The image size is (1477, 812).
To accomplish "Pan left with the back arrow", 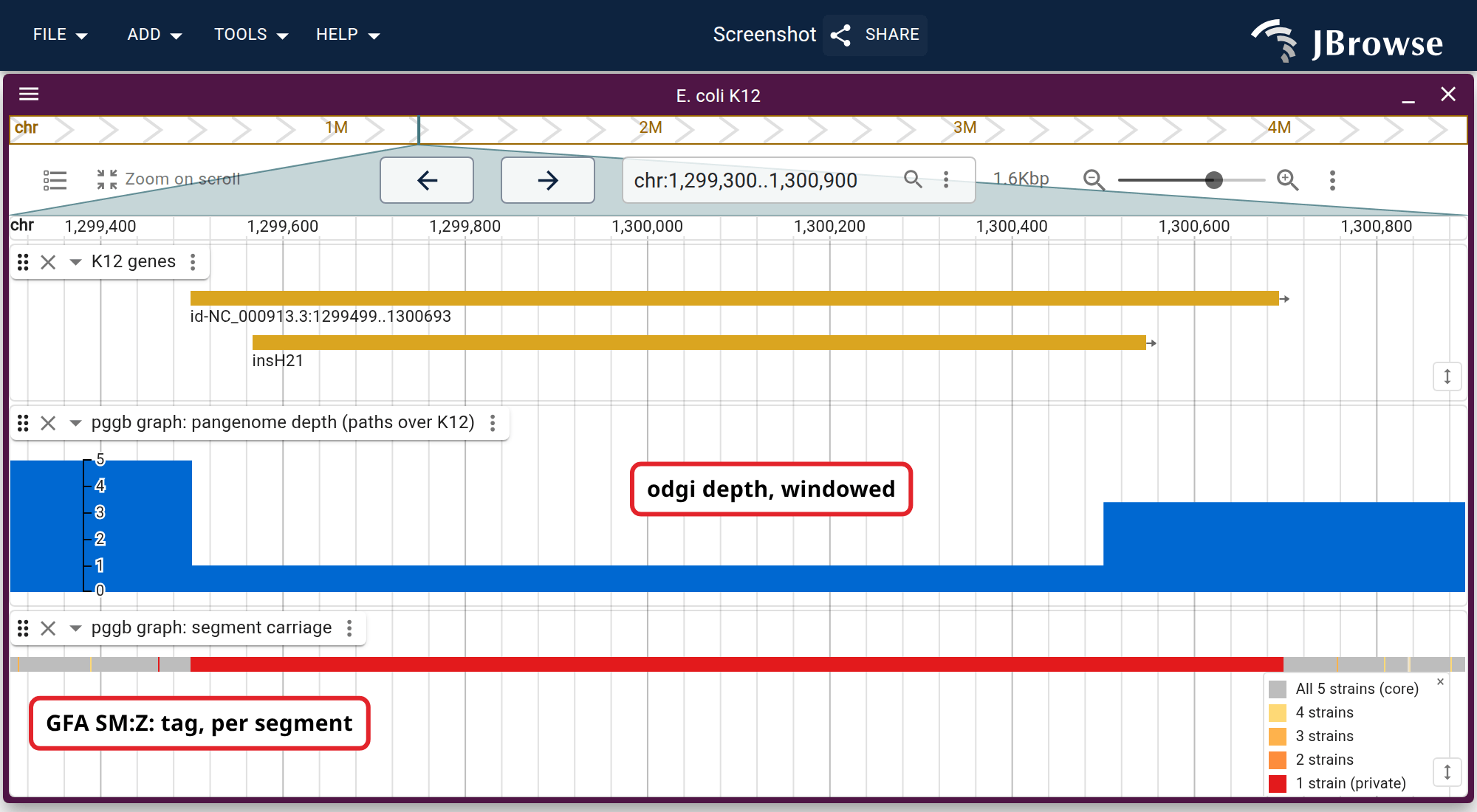I will [427, 180].
